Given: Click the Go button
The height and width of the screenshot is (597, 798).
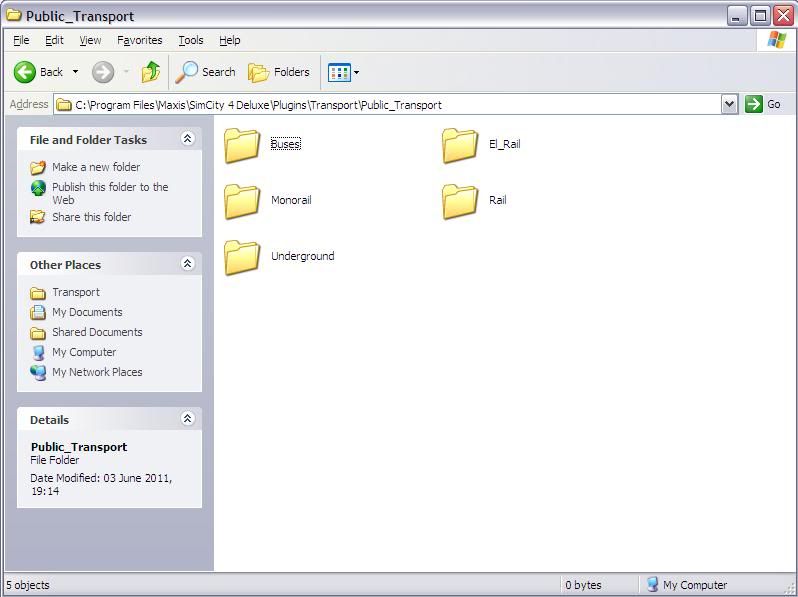Looking at the screenshot, I should click(762, 104).
